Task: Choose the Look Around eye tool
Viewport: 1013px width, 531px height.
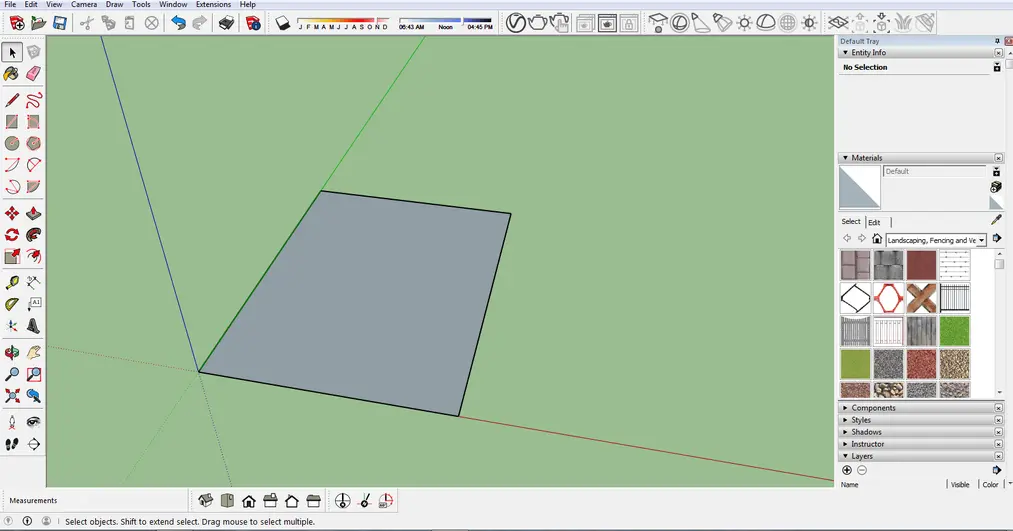Action: coord(34,422)
